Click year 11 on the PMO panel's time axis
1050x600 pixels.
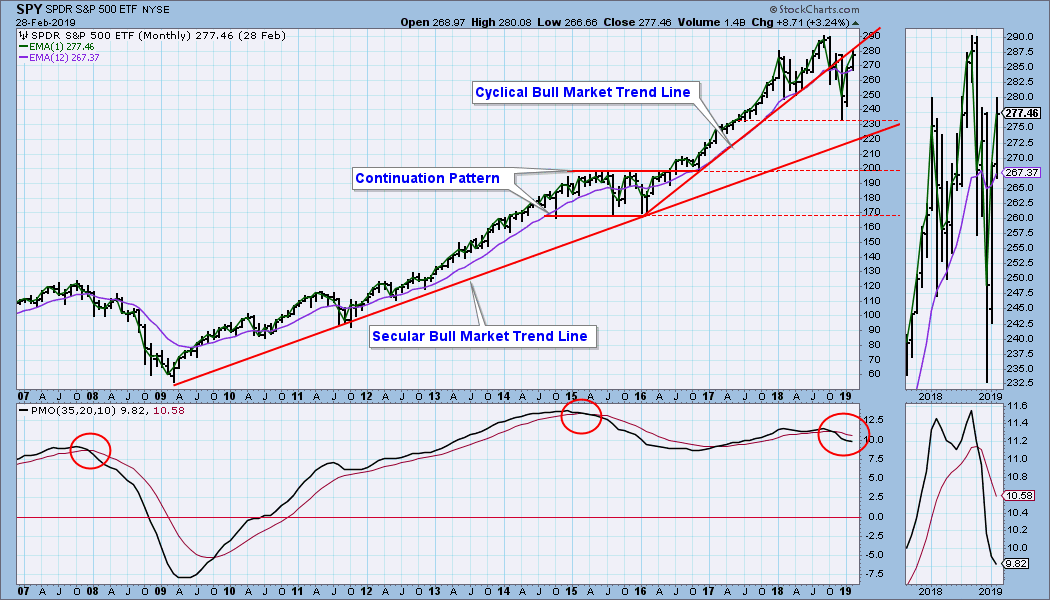298,591
